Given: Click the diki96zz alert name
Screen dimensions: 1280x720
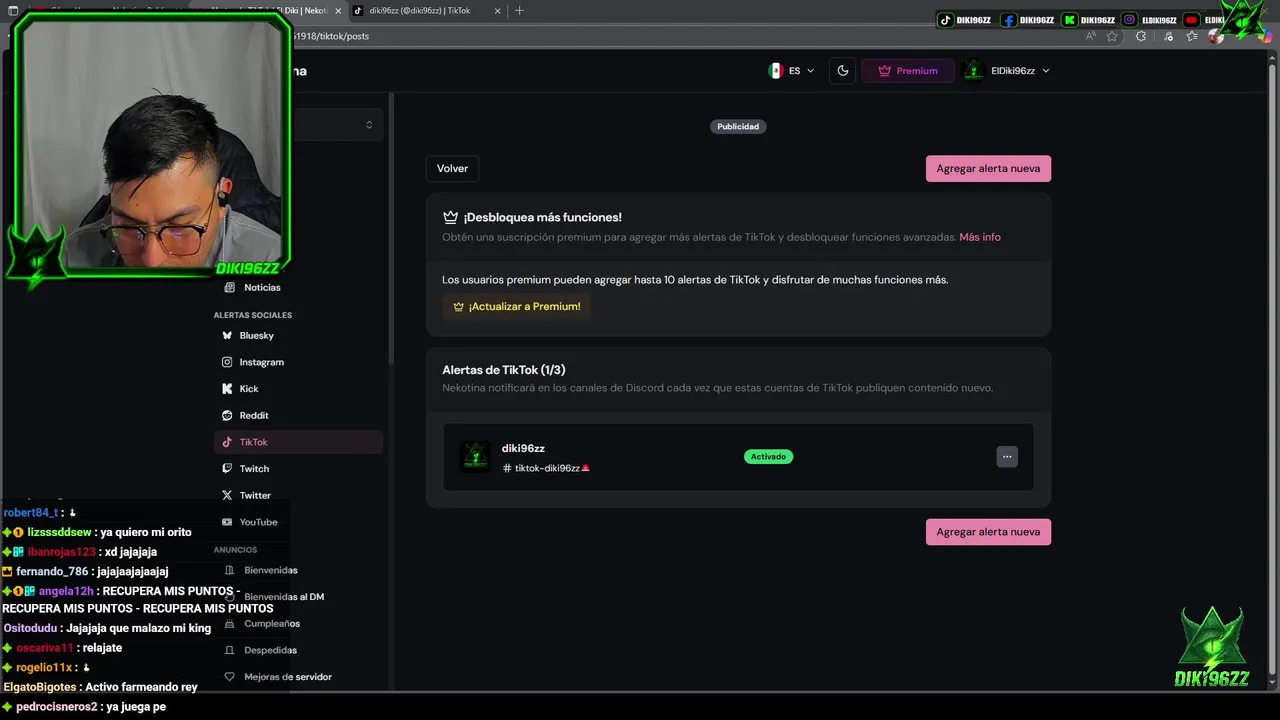Looking at the screenshot, I should click(x=523, y=448).
